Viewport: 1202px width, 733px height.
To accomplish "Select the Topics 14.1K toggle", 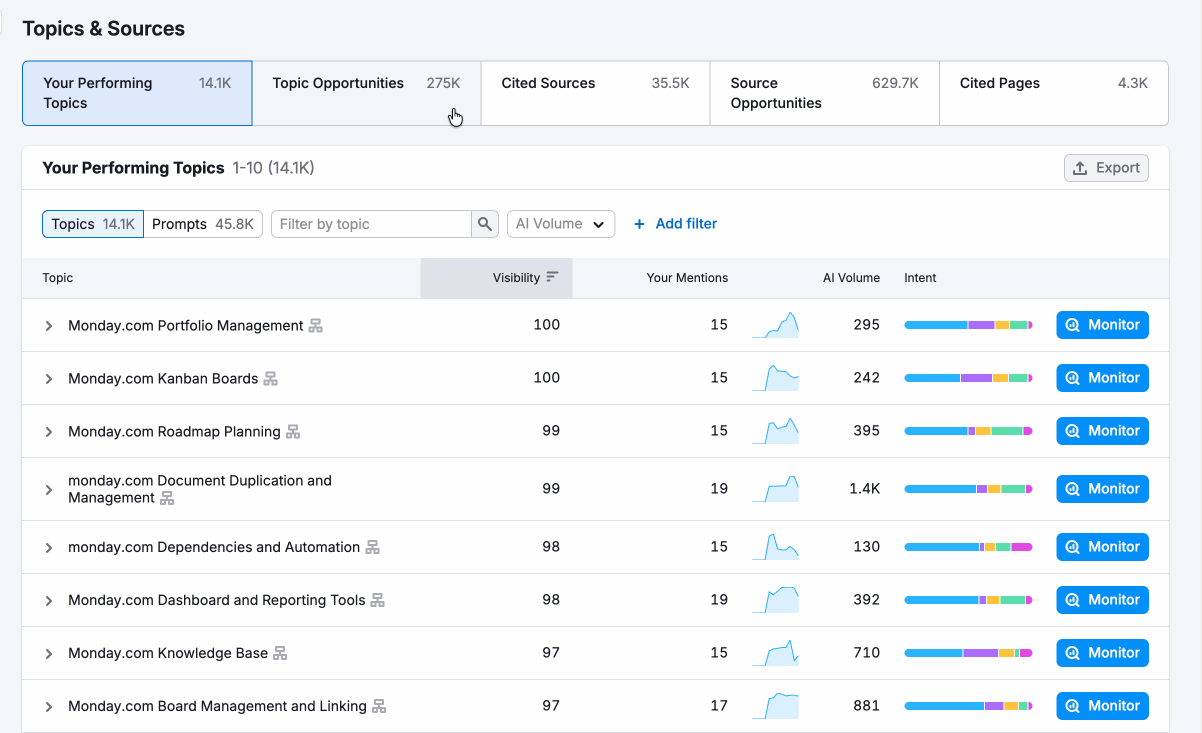I will 93,224.
